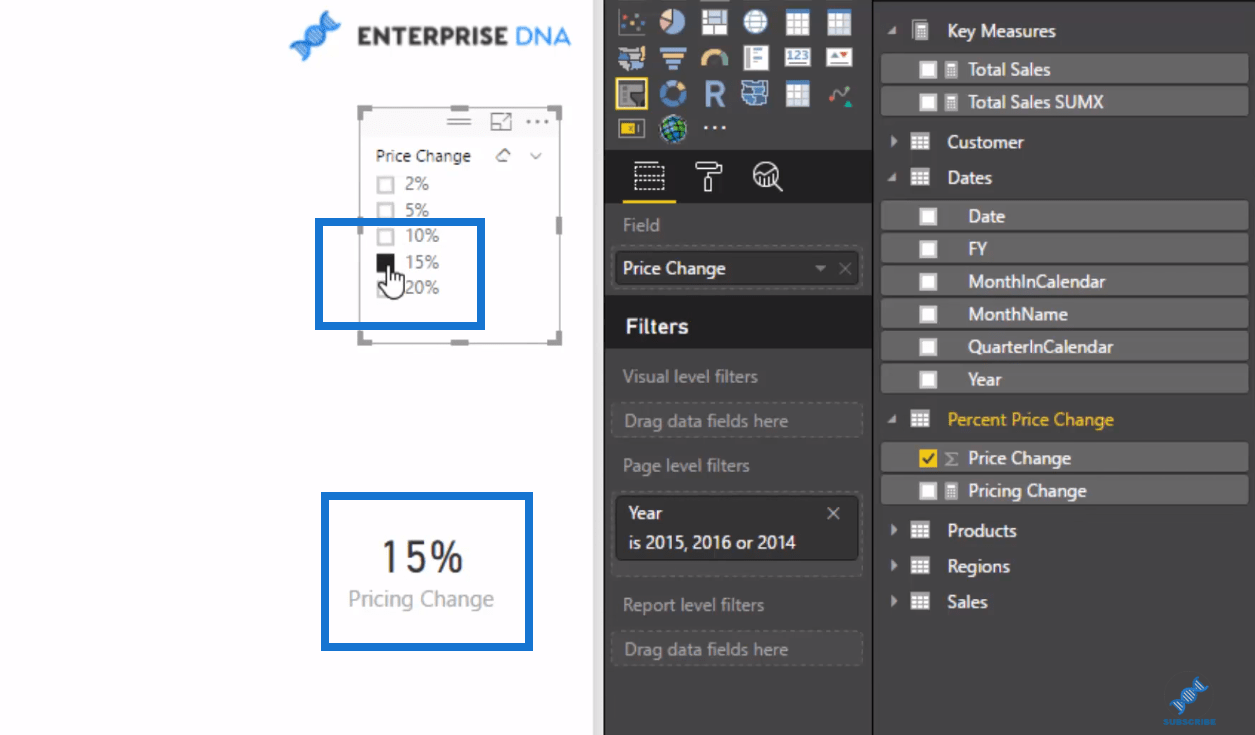Collapse the Dates table
The image size is (1255, 735).
pos(892,178)
